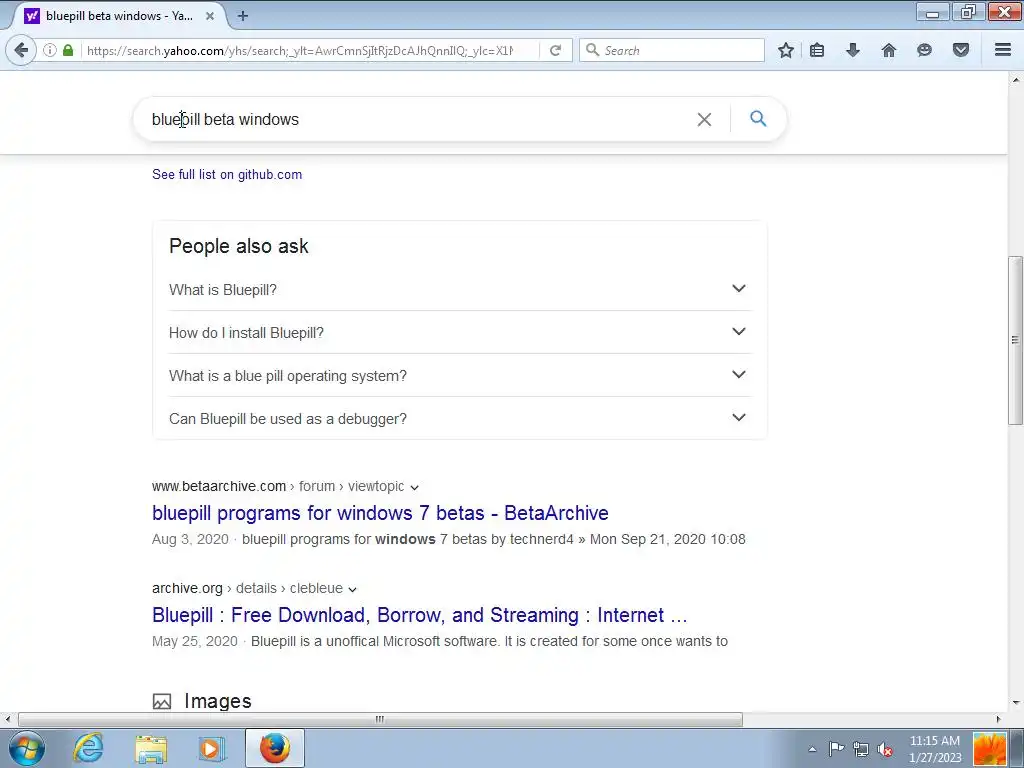Screen dimensions: 1024x768
Task: Open dropdown arrow next to betaarchive viewtopic
Action: (414, 487)
